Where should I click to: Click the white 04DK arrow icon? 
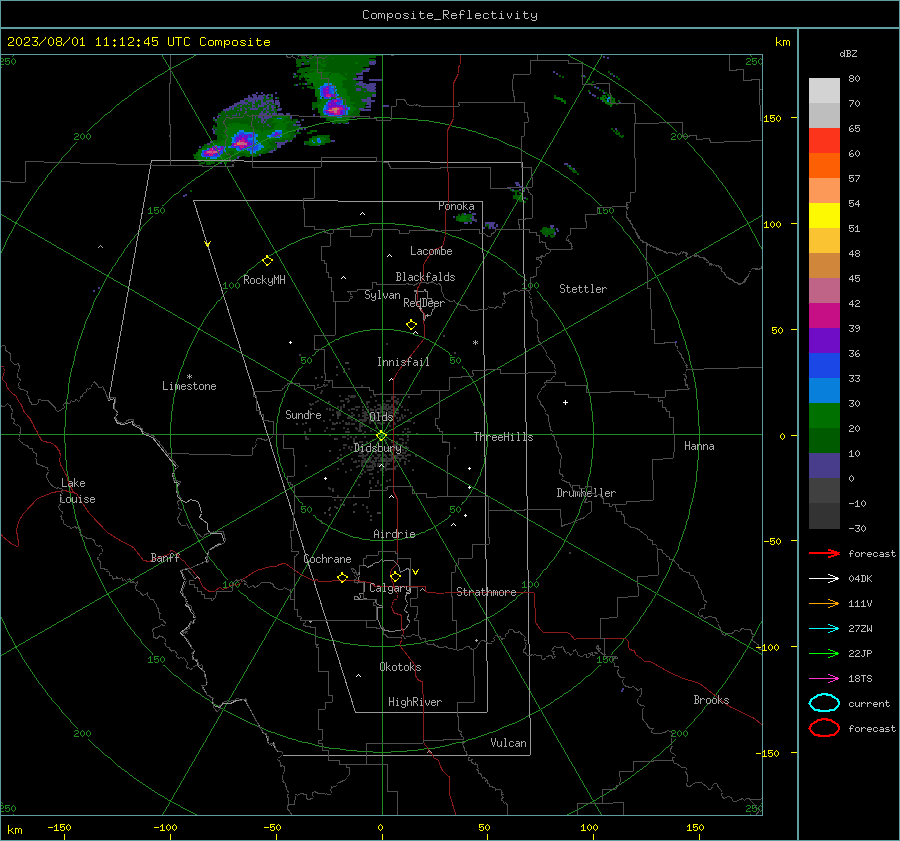coord(824,578)
